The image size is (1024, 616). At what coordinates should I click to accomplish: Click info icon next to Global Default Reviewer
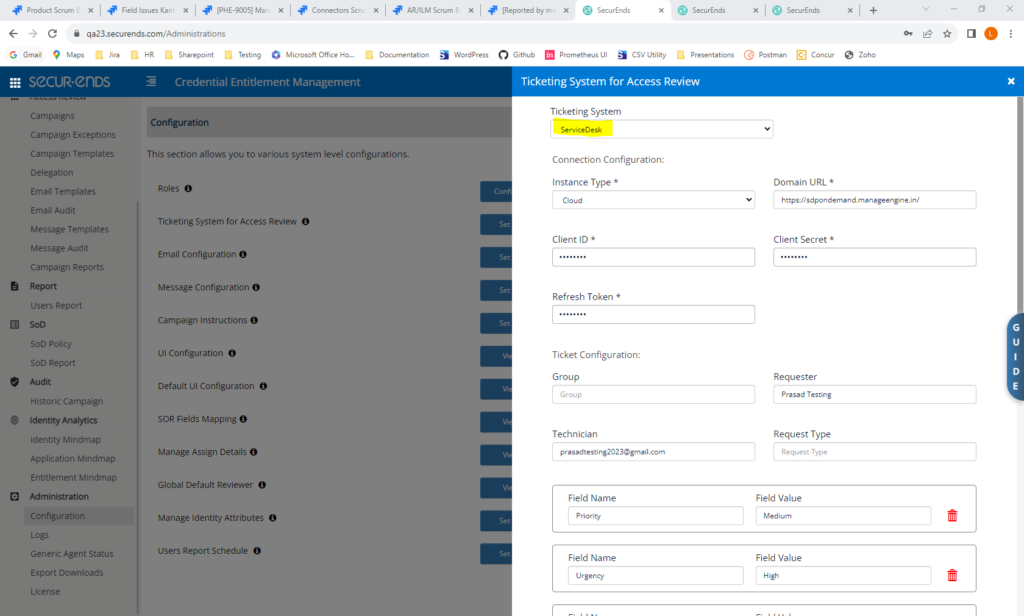pyautogui.click(x=262, y=485)
